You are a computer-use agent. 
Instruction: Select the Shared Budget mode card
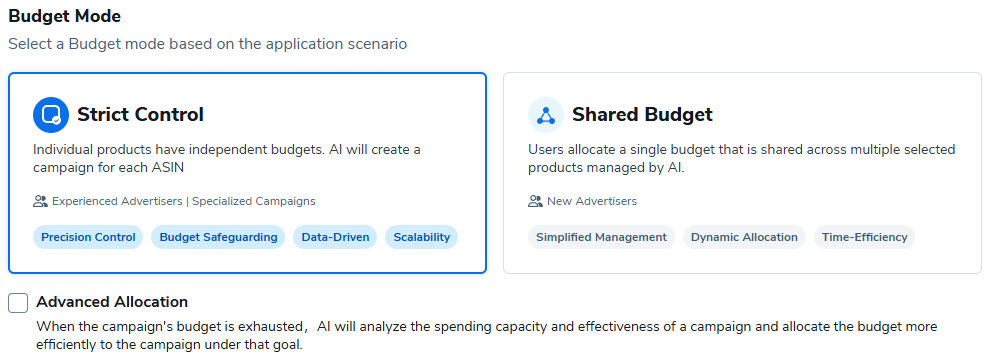742,173
